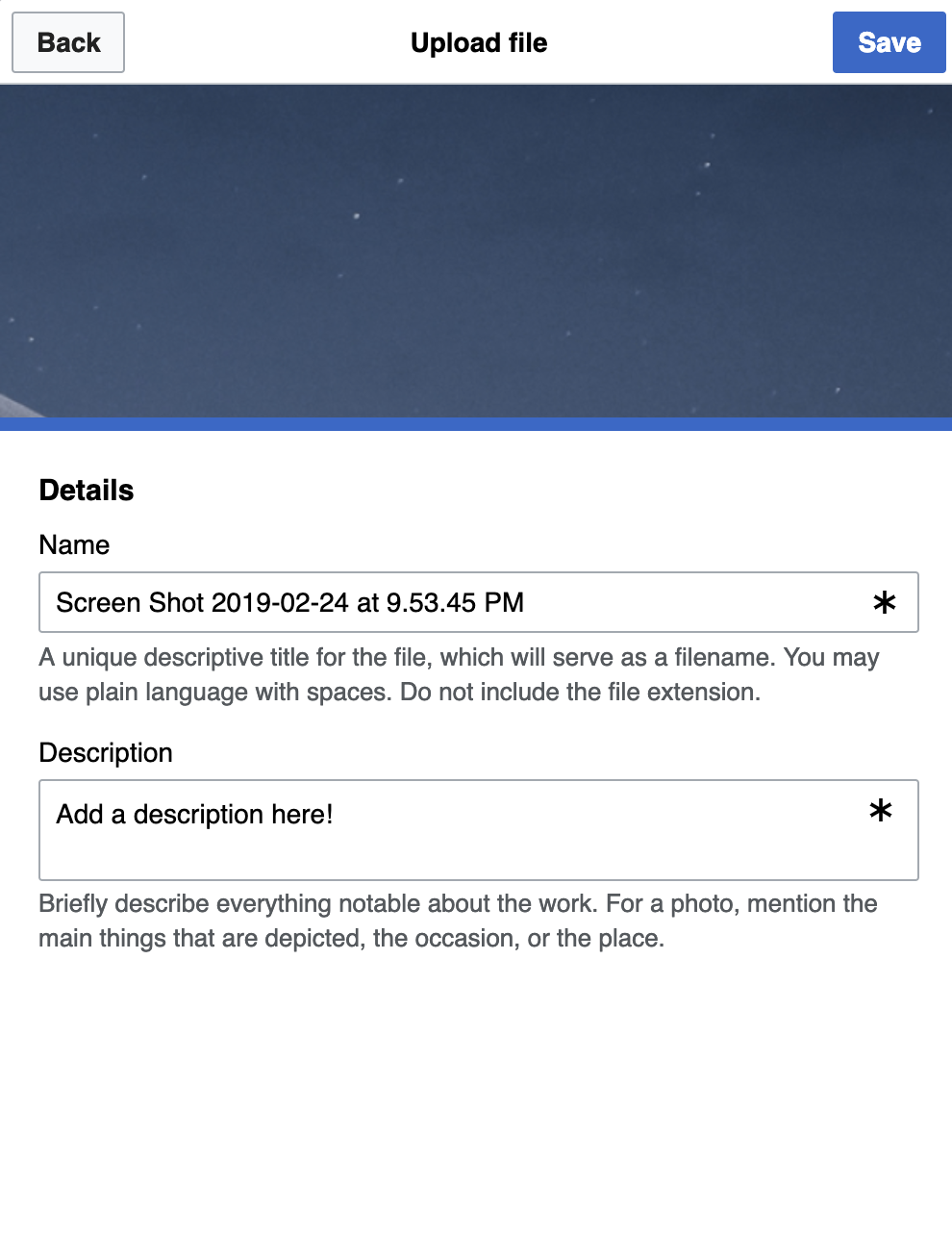This screenshot has height=1237, width=952.
Task: Click the night sky image preview
Action: point(476,251)
